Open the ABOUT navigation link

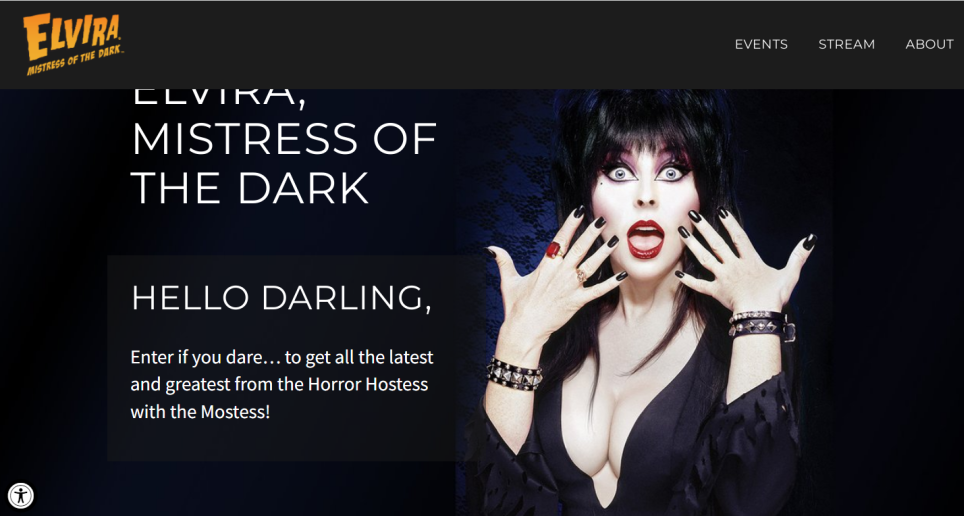tap(929, 44)
